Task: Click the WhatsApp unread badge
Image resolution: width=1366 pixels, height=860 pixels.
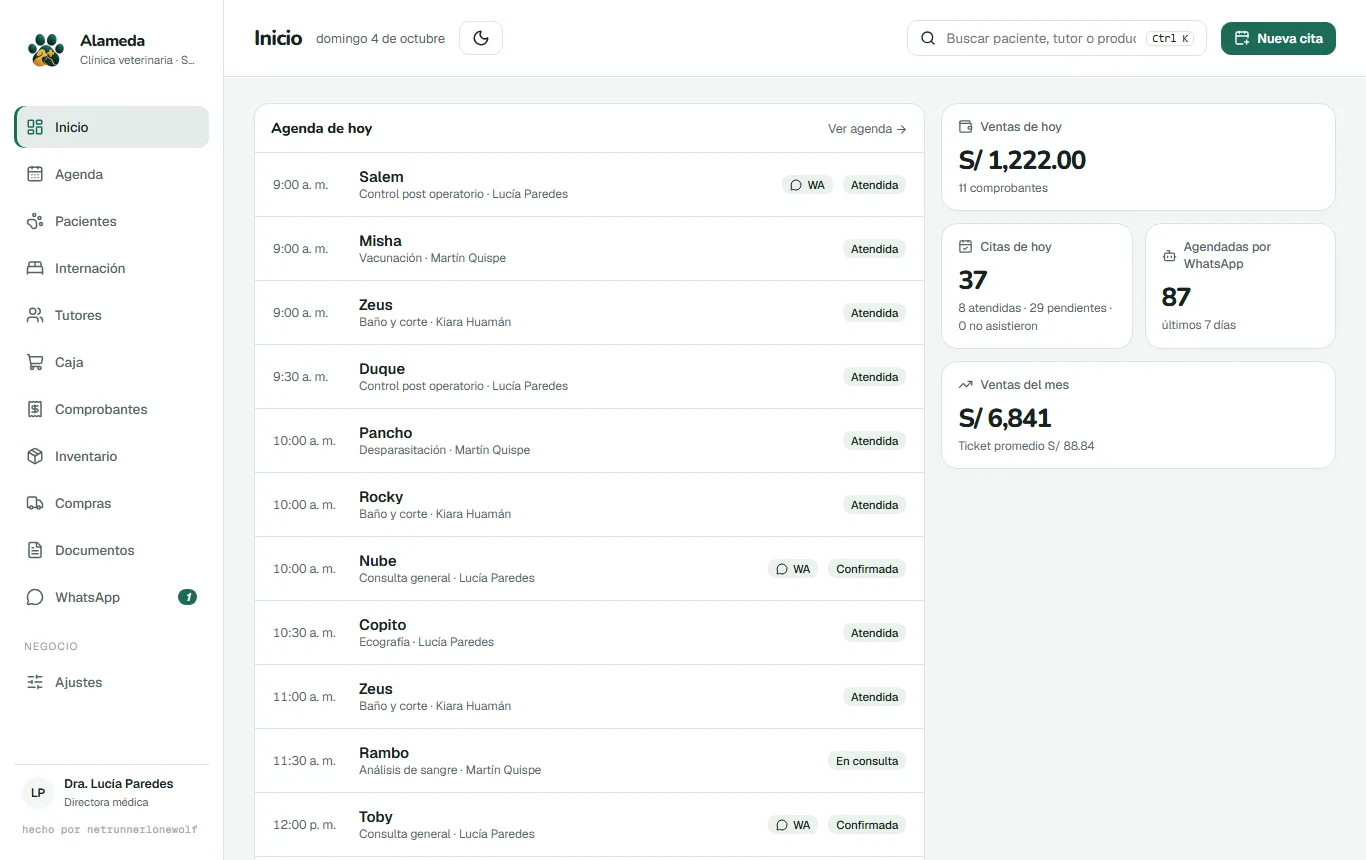Action: 187,597
